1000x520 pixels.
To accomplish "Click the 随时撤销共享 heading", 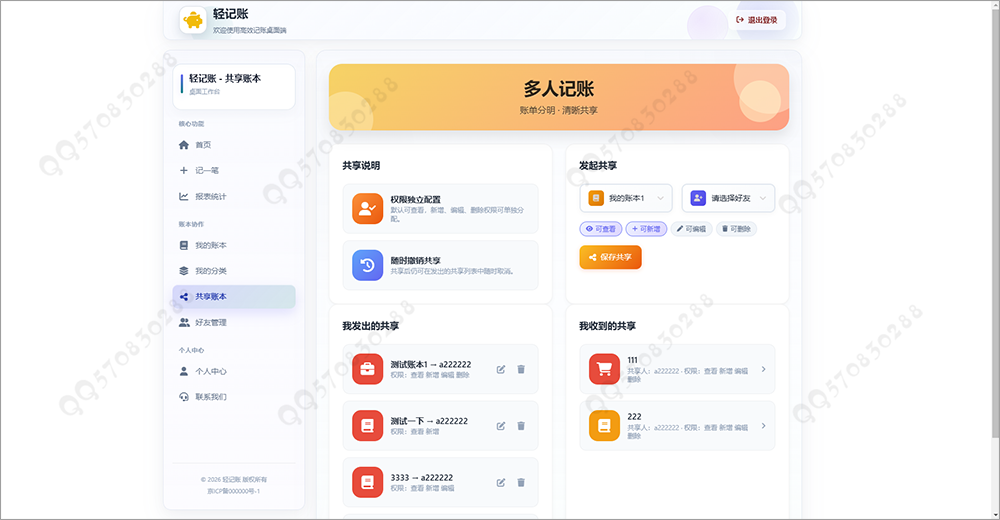I will pos(415,260).
